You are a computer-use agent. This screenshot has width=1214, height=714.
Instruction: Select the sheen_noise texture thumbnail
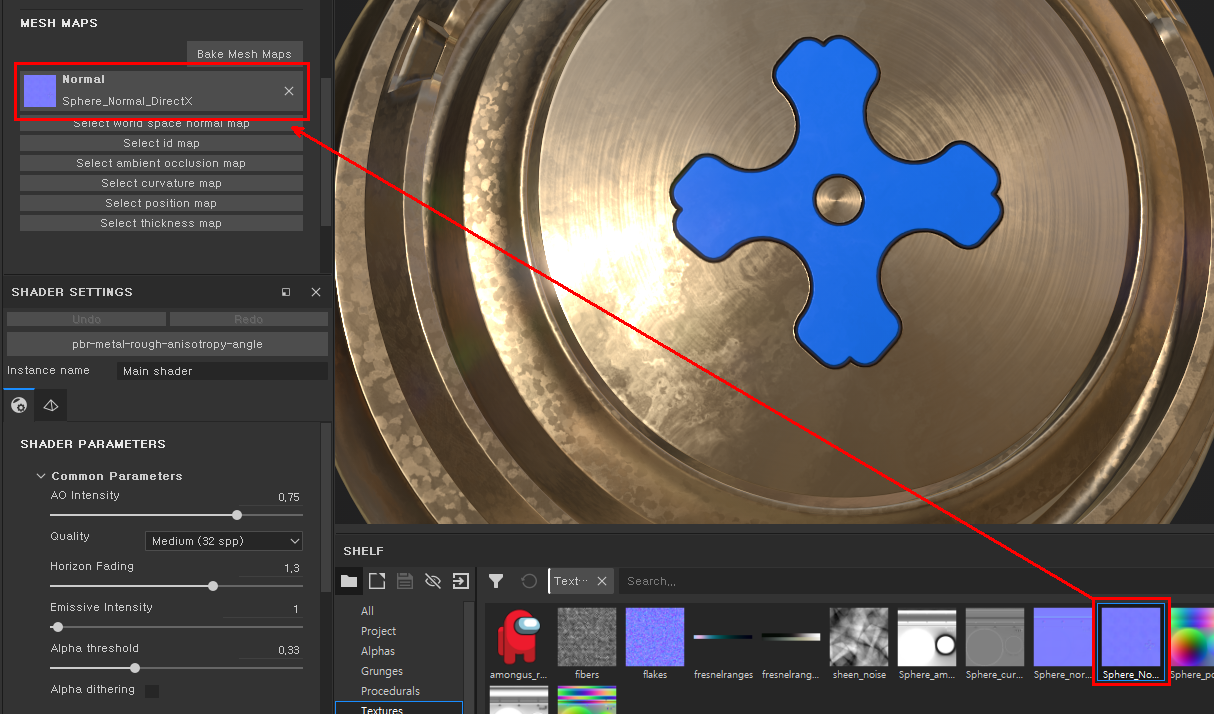(x=859, y=637)
